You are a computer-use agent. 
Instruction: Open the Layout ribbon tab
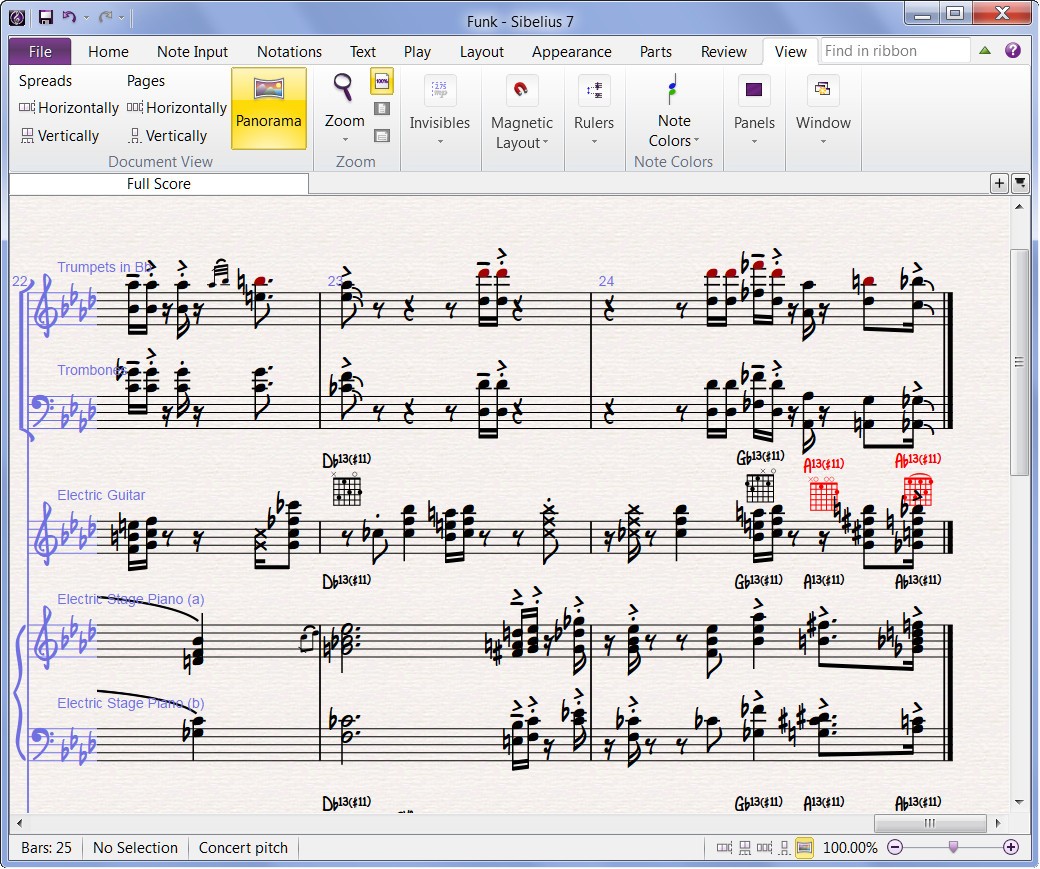pos(482,52)
